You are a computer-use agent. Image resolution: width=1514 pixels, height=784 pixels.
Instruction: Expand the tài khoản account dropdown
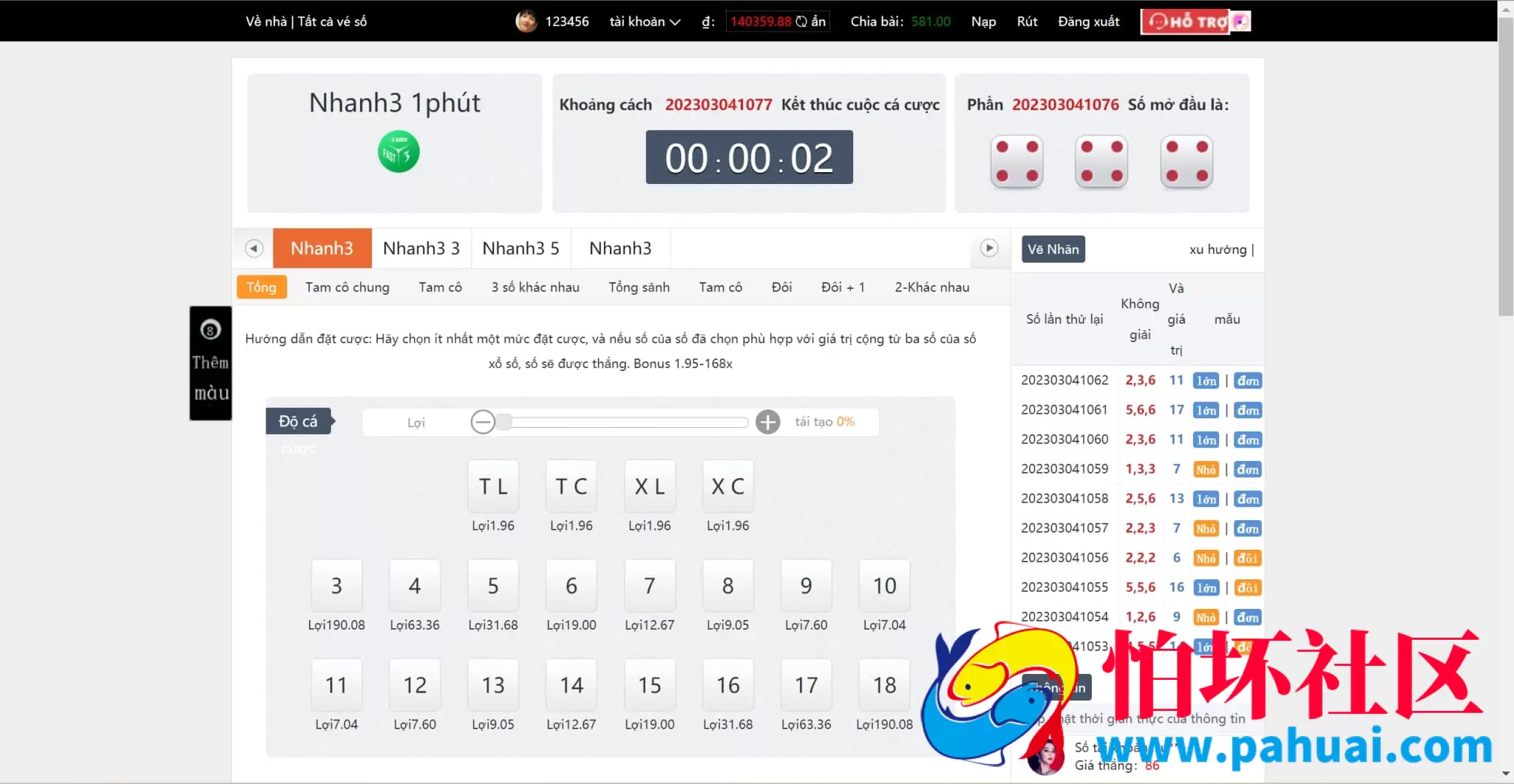pos(644,21)
